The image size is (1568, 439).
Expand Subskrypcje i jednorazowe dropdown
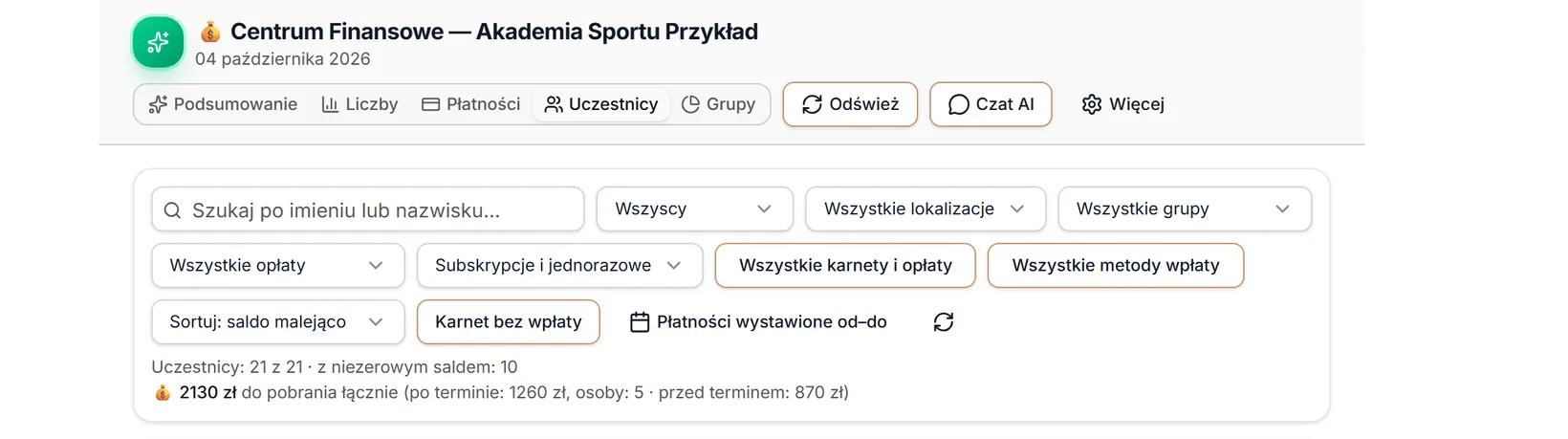(x=559, y=265)
